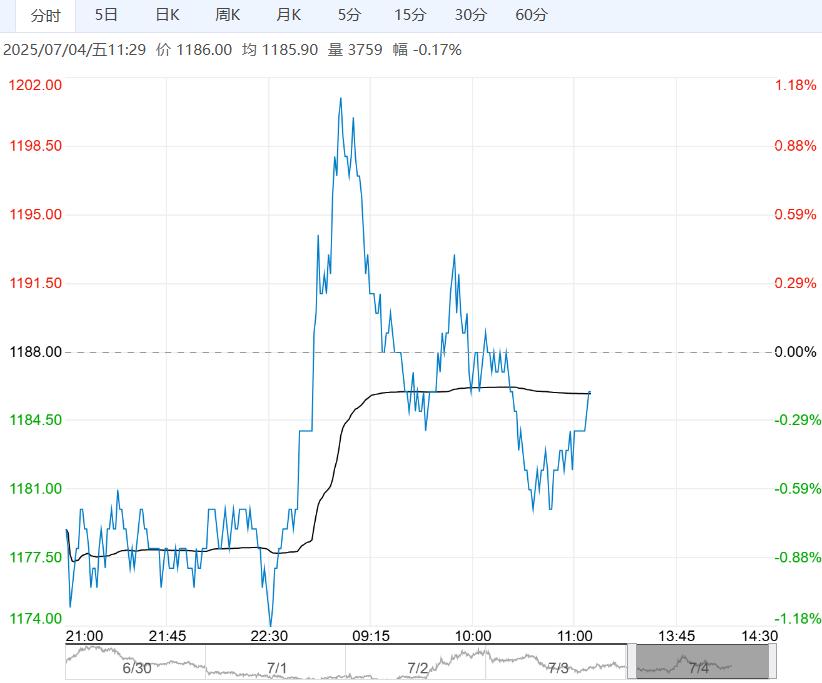Select the 7/1 section in mini timeline

[x=277, y=666]
